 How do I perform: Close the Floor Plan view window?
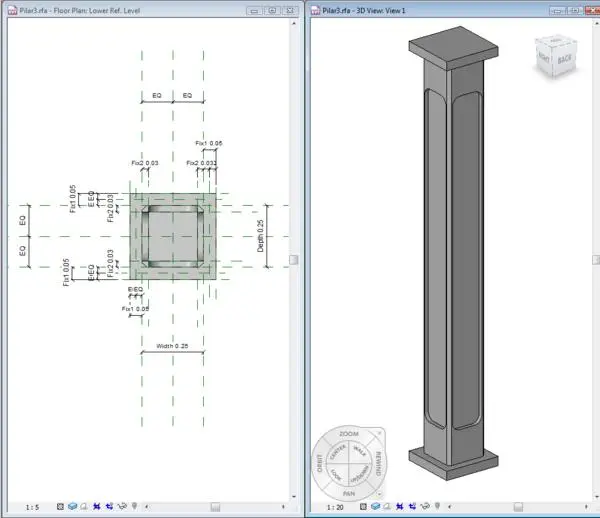[290, 11]
